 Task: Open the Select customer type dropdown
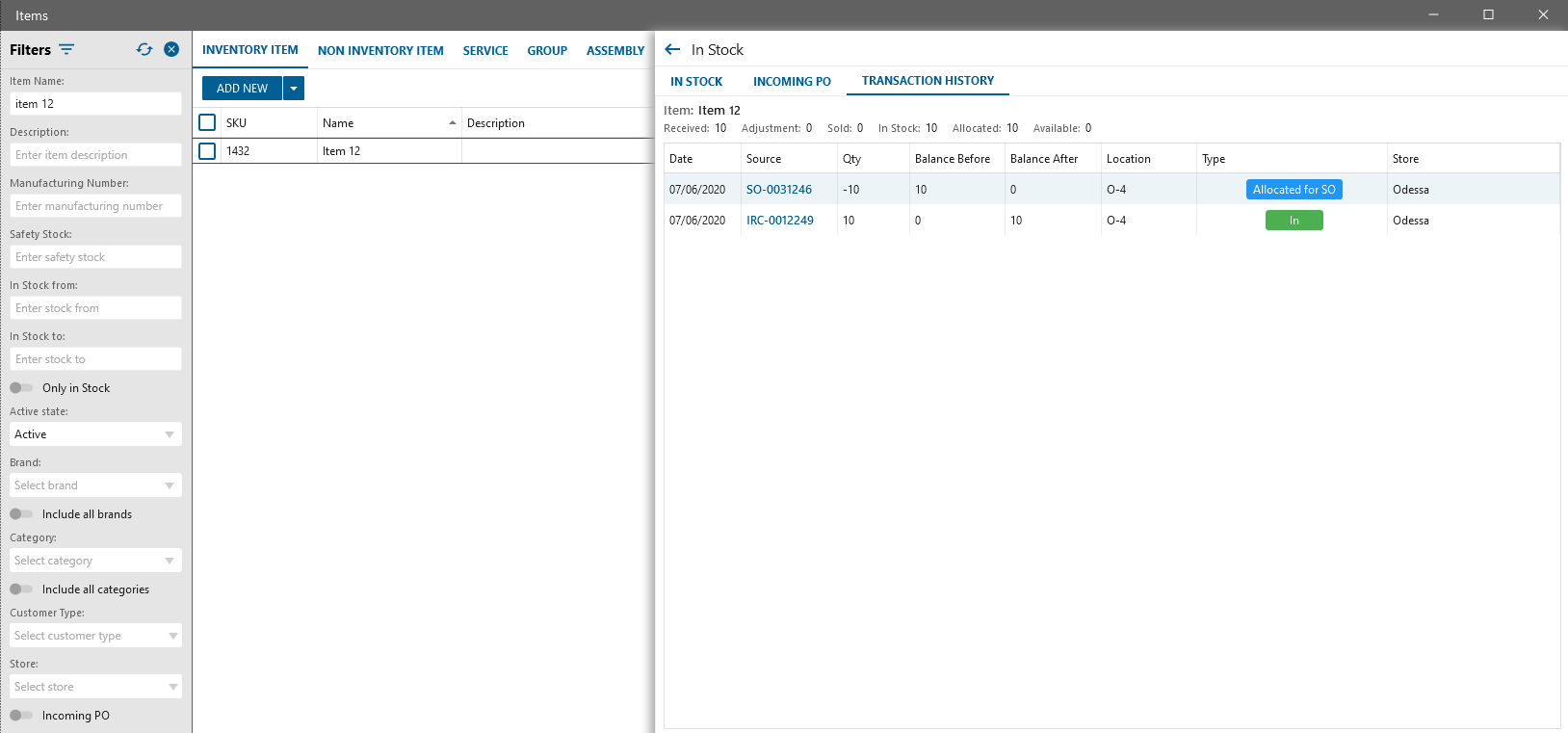coord(95,636)
